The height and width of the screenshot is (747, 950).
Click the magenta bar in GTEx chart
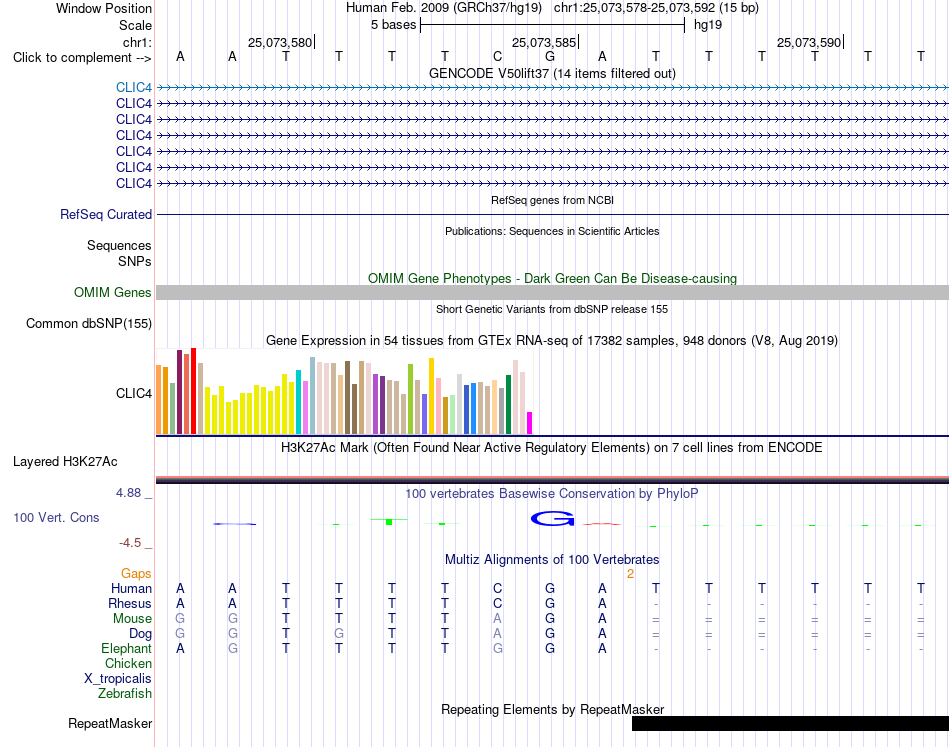(x=530, y=423)
